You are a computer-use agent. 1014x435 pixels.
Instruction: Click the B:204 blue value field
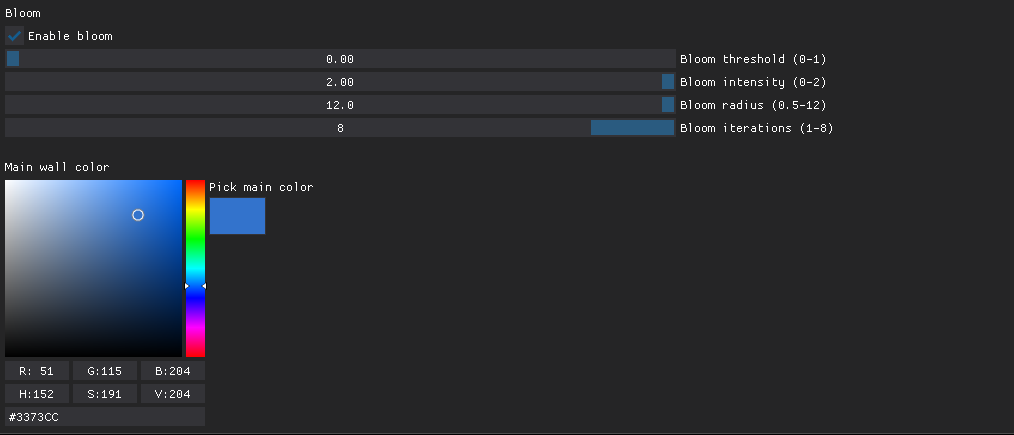pos(172,371)
